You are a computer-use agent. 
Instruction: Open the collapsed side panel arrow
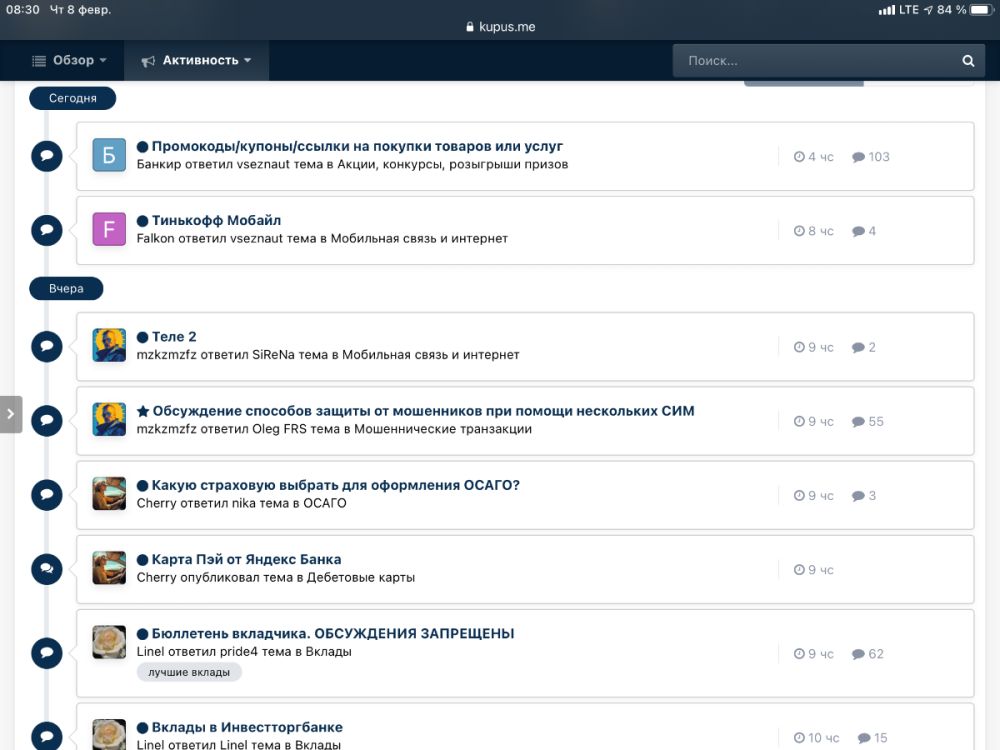point(10,413)
